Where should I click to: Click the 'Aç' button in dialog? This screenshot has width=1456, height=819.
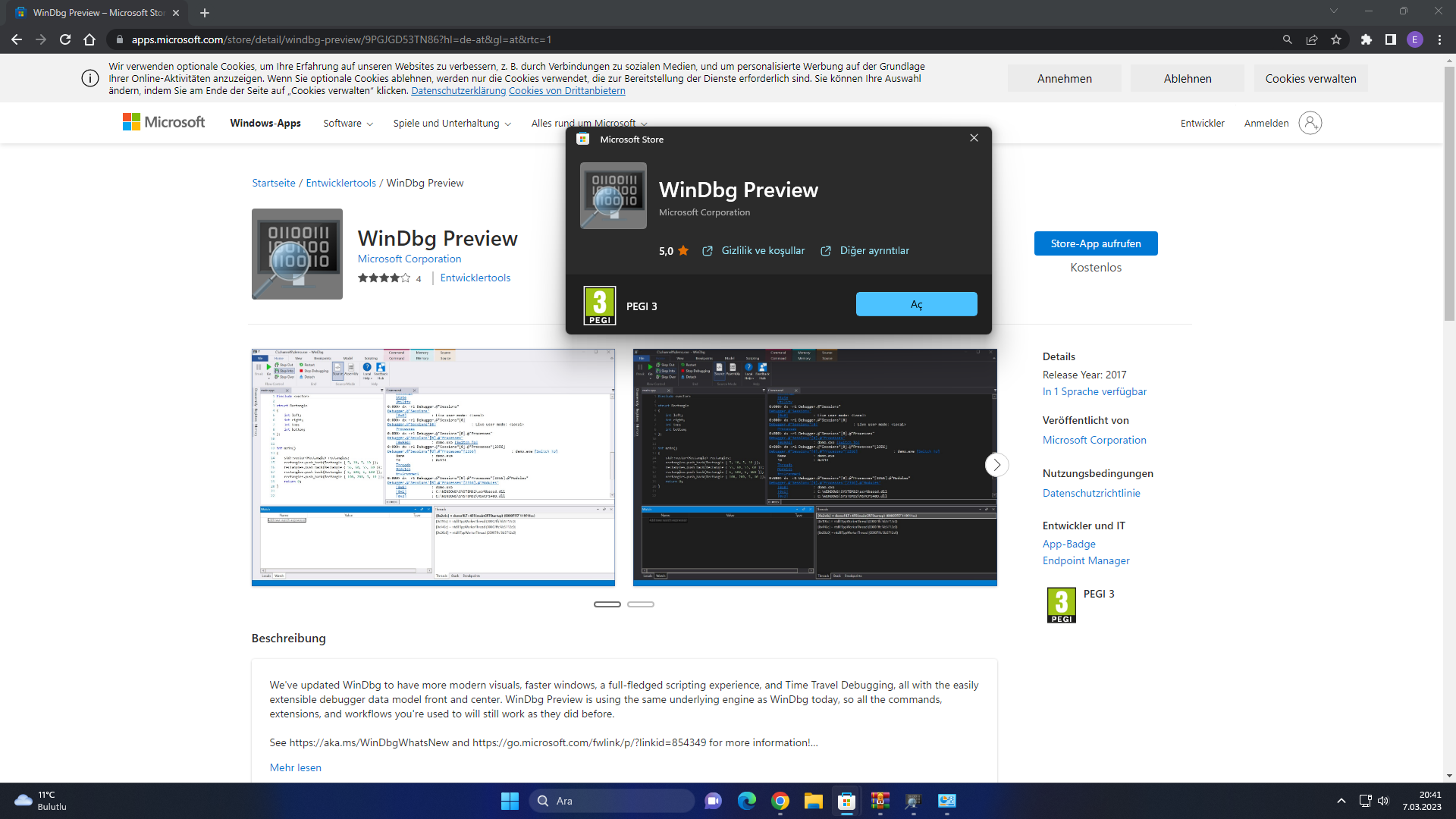click(x=916, y=304)
